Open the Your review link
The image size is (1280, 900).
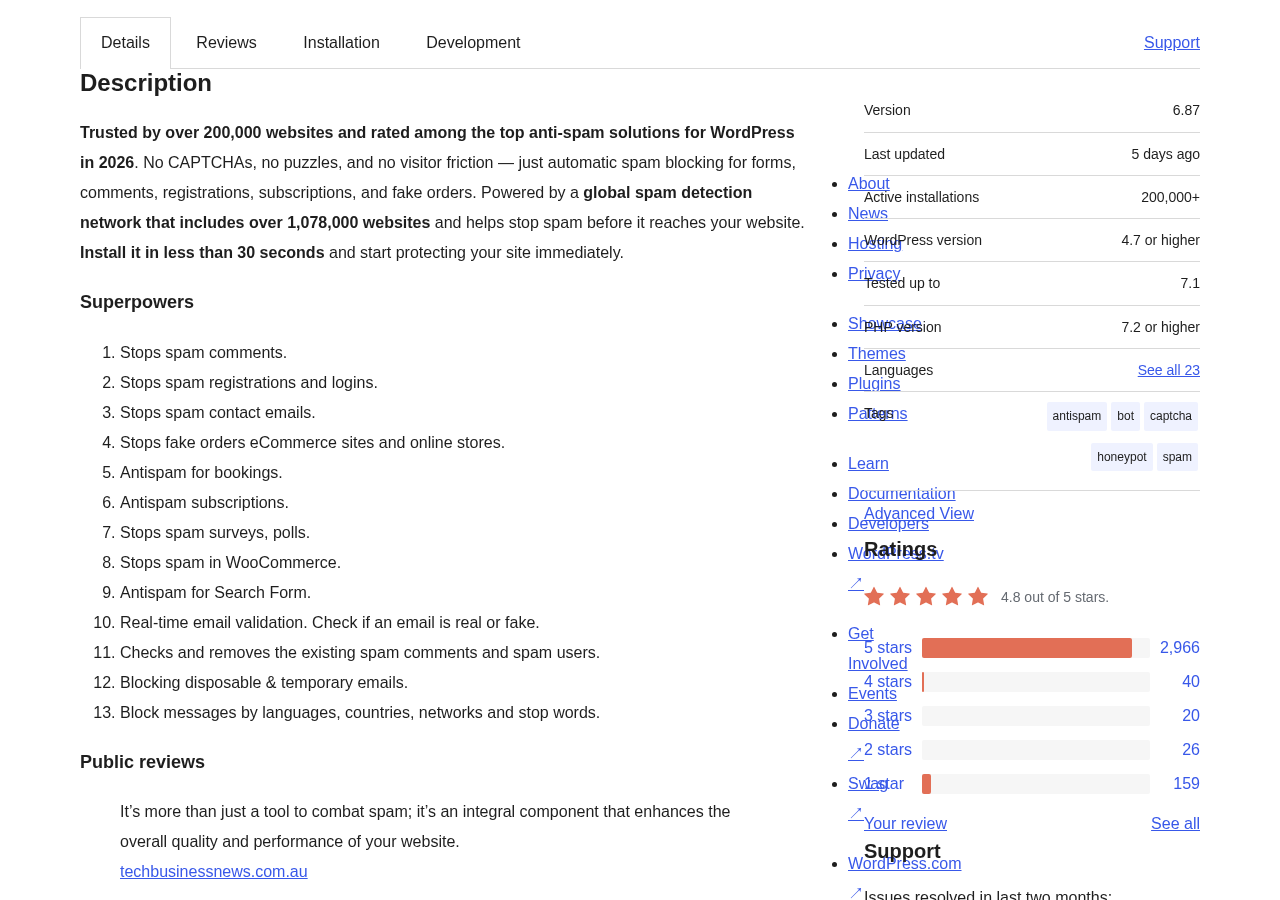(x=905, y=824)
